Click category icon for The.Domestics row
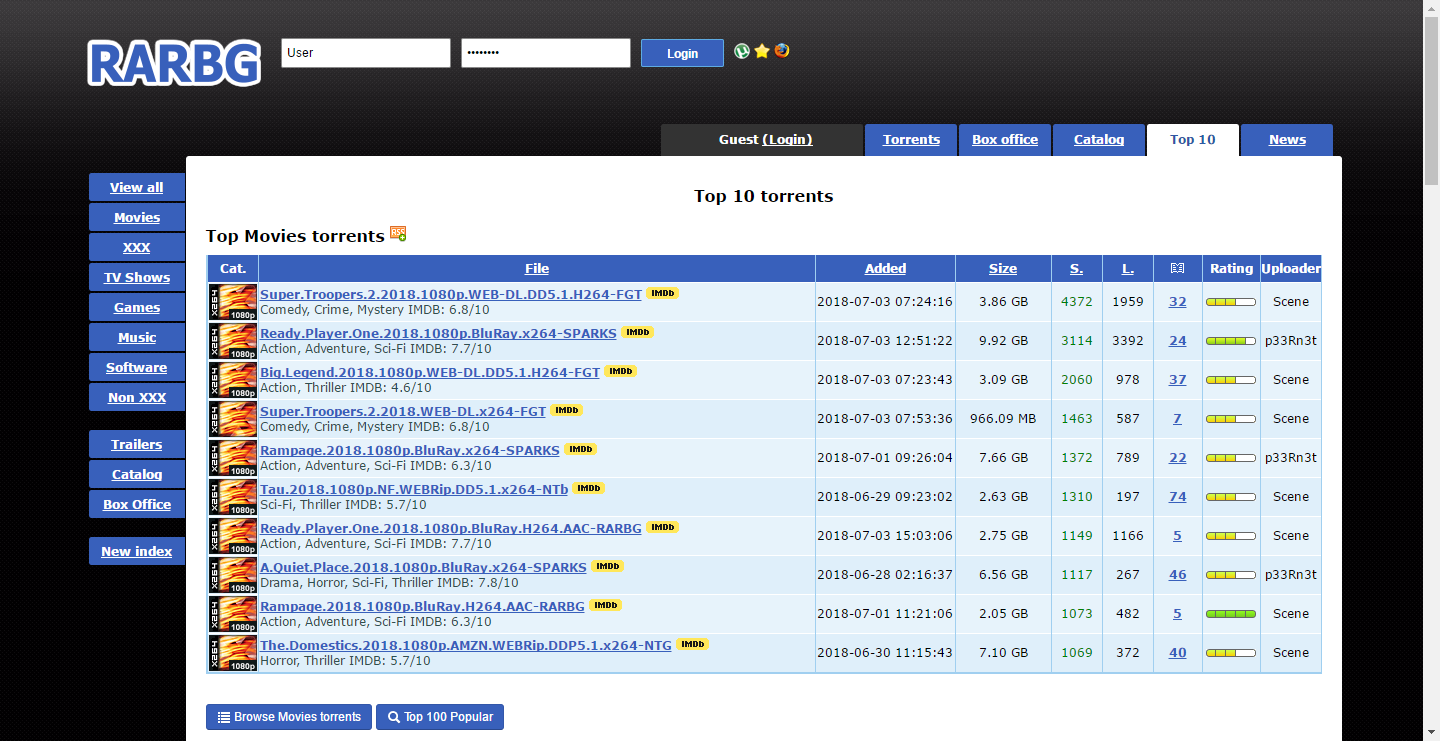 [x=233, y=653]
